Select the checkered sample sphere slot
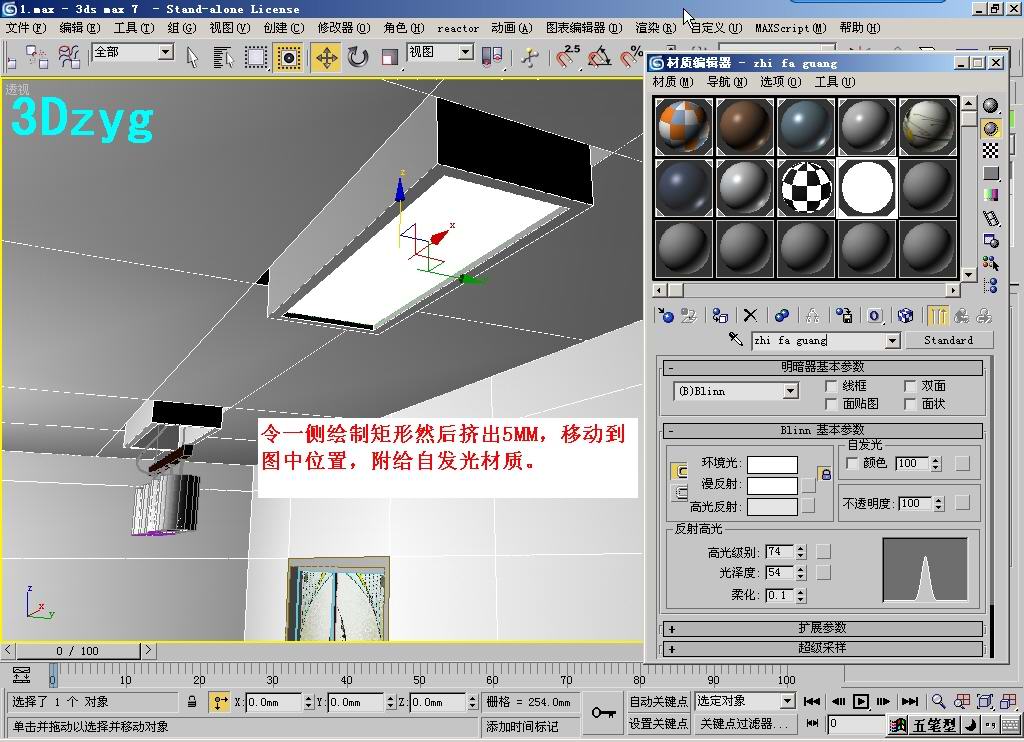 (806, 187)
